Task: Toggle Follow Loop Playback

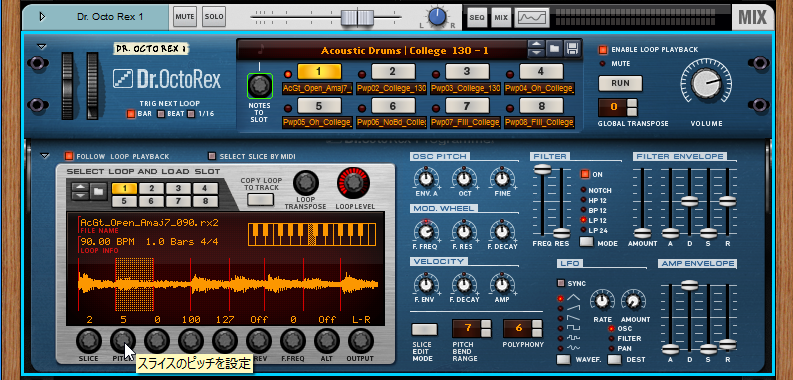Action: (x=69, y=156)
